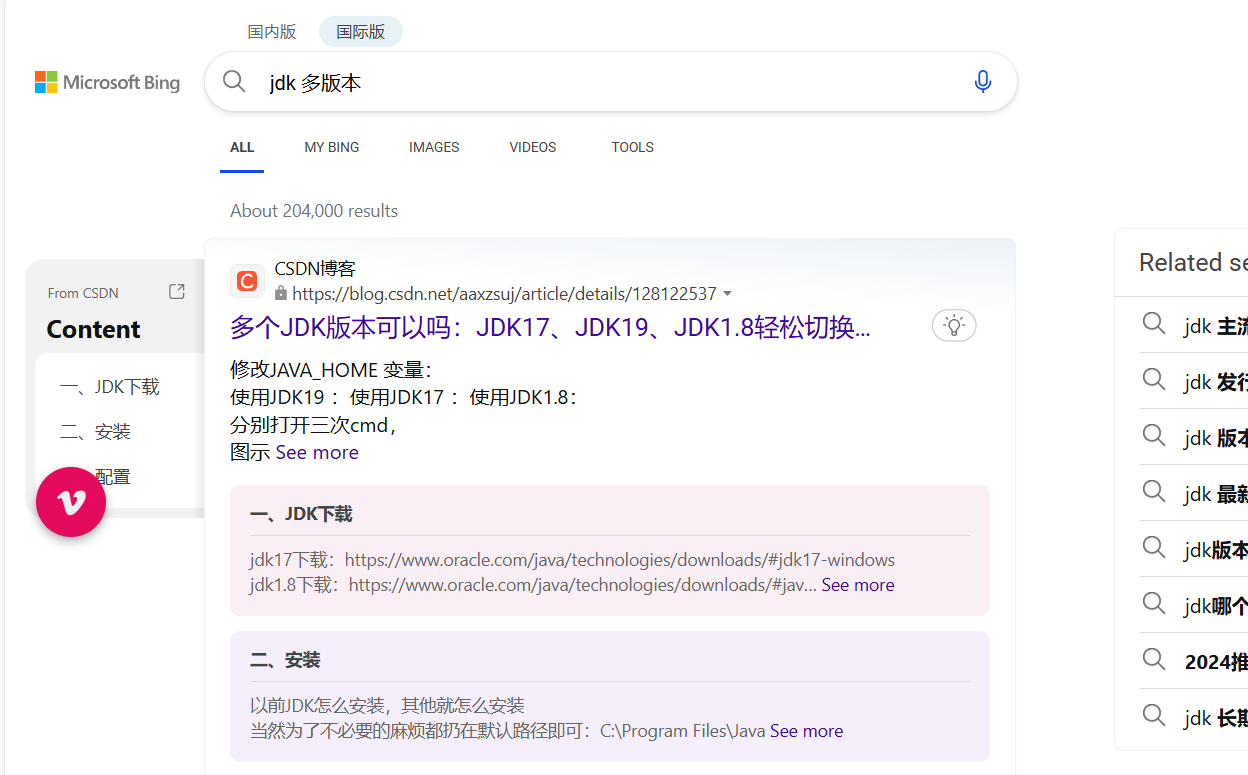The height and width of the screenshot is (775, 1248).
Task: Click the 'From CSDN' label
Action: pyautogui.click(x=83, y=293)
